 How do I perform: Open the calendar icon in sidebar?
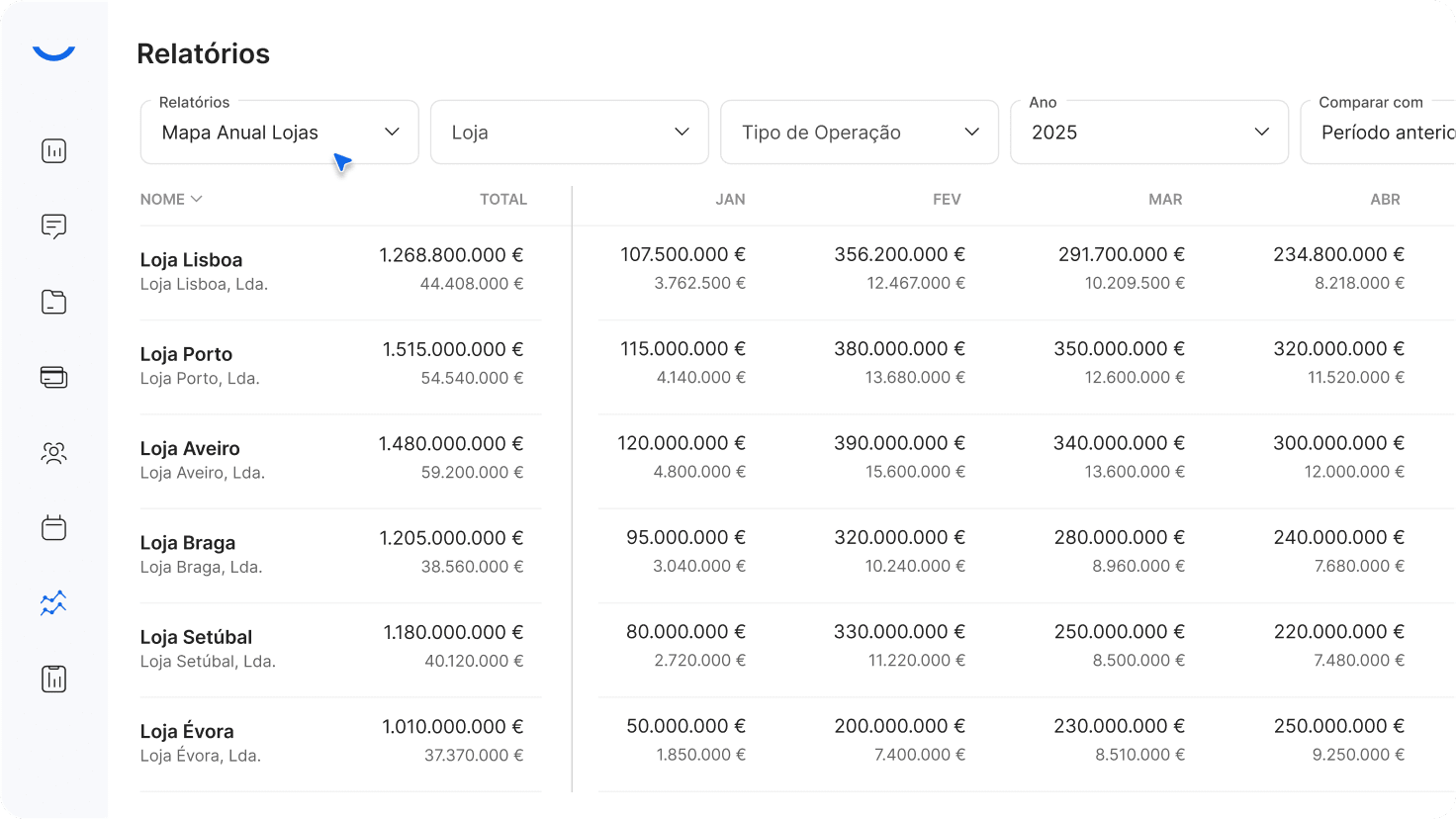click(x=53, y=528)
